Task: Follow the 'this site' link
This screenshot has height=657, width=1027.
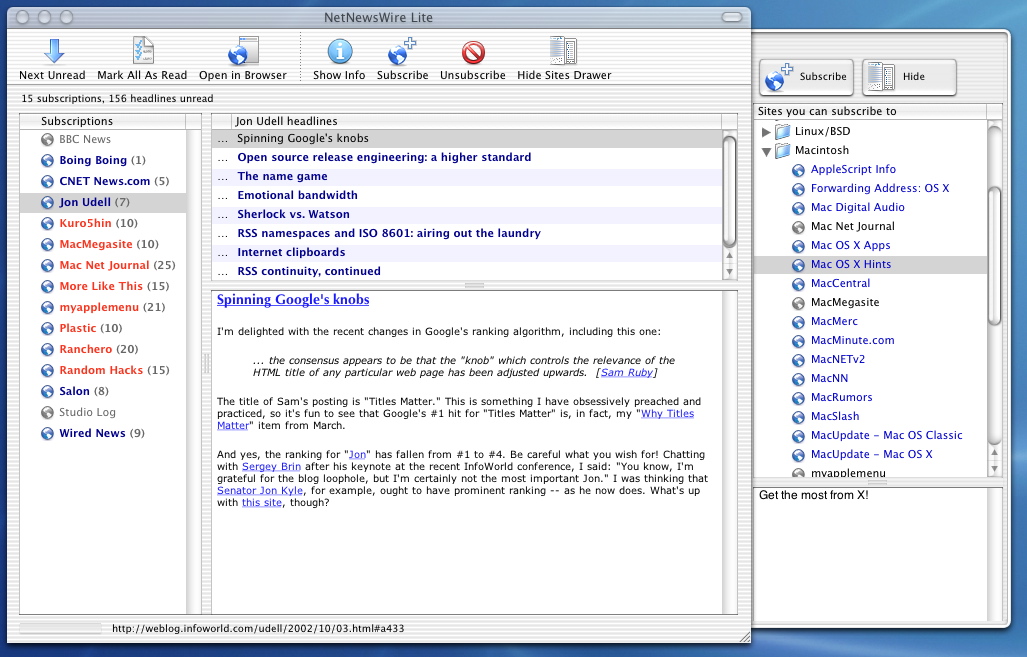Action: click(x=262, y=502)
